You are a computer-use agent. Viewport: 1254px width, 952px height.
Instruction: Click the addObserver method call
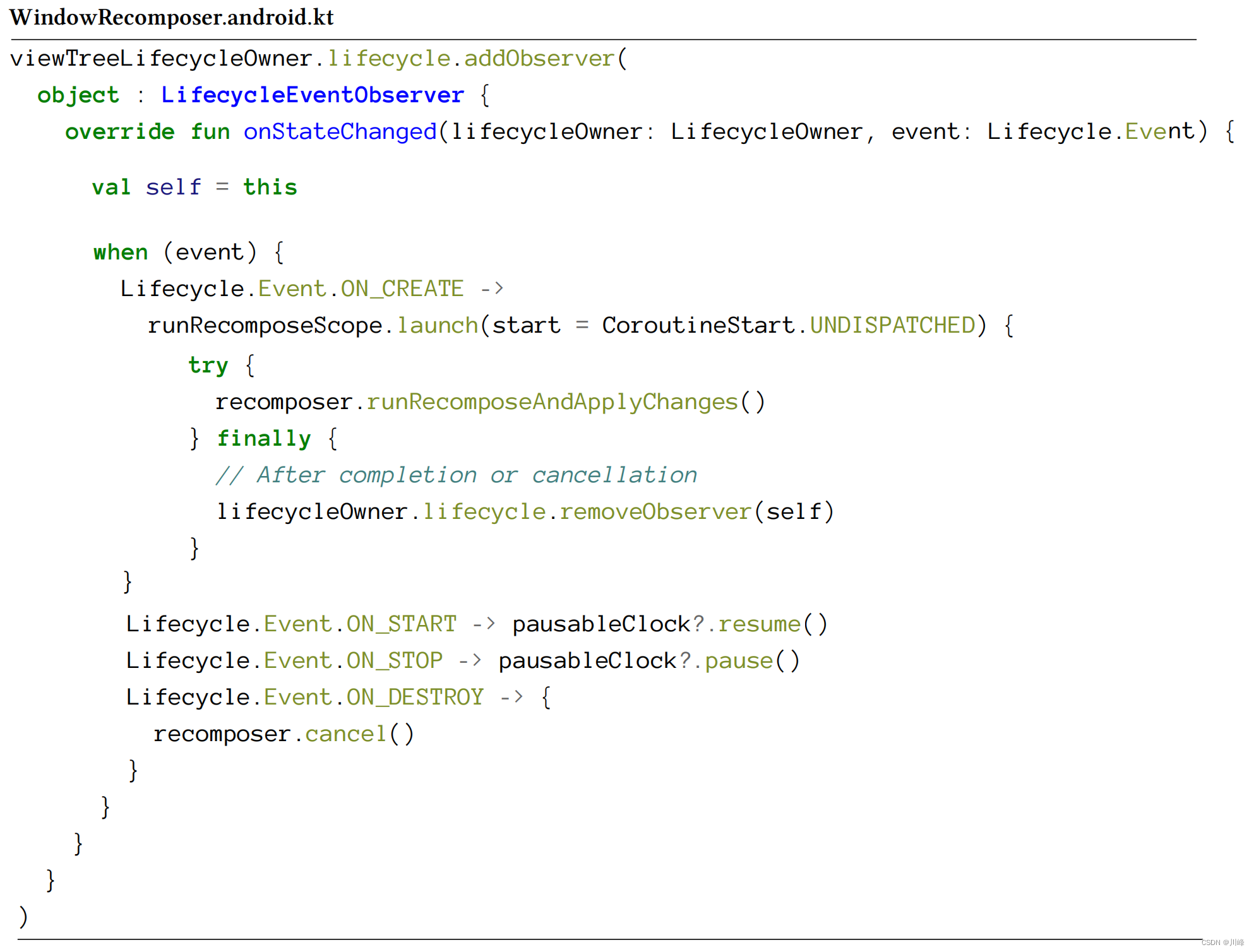(539, 59)
